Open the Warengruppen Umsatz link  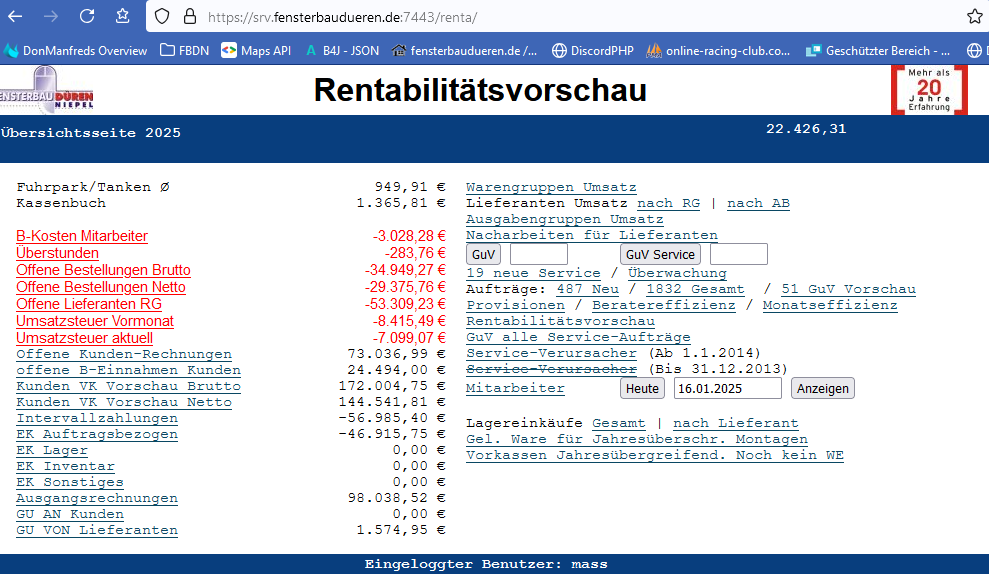[x=551, y=187]
